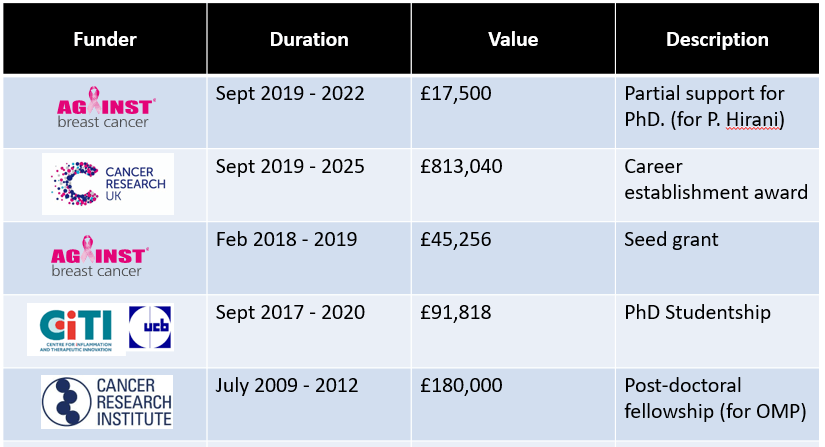Click the Description column header
This screenshot has width=825, height=447.
[x=717, y=39]
